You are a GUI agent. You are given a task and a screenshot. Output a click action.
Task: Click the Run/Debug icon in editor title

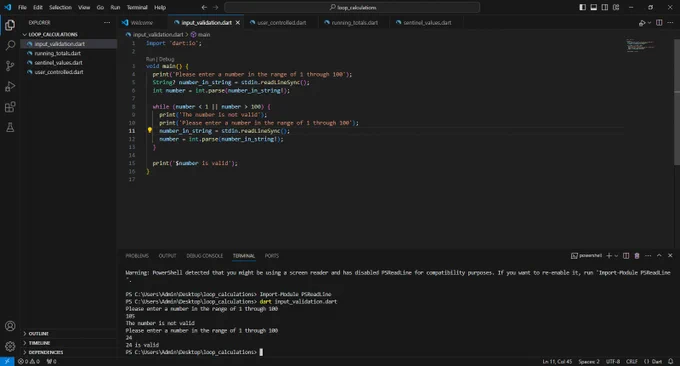(x=642, y=23)
